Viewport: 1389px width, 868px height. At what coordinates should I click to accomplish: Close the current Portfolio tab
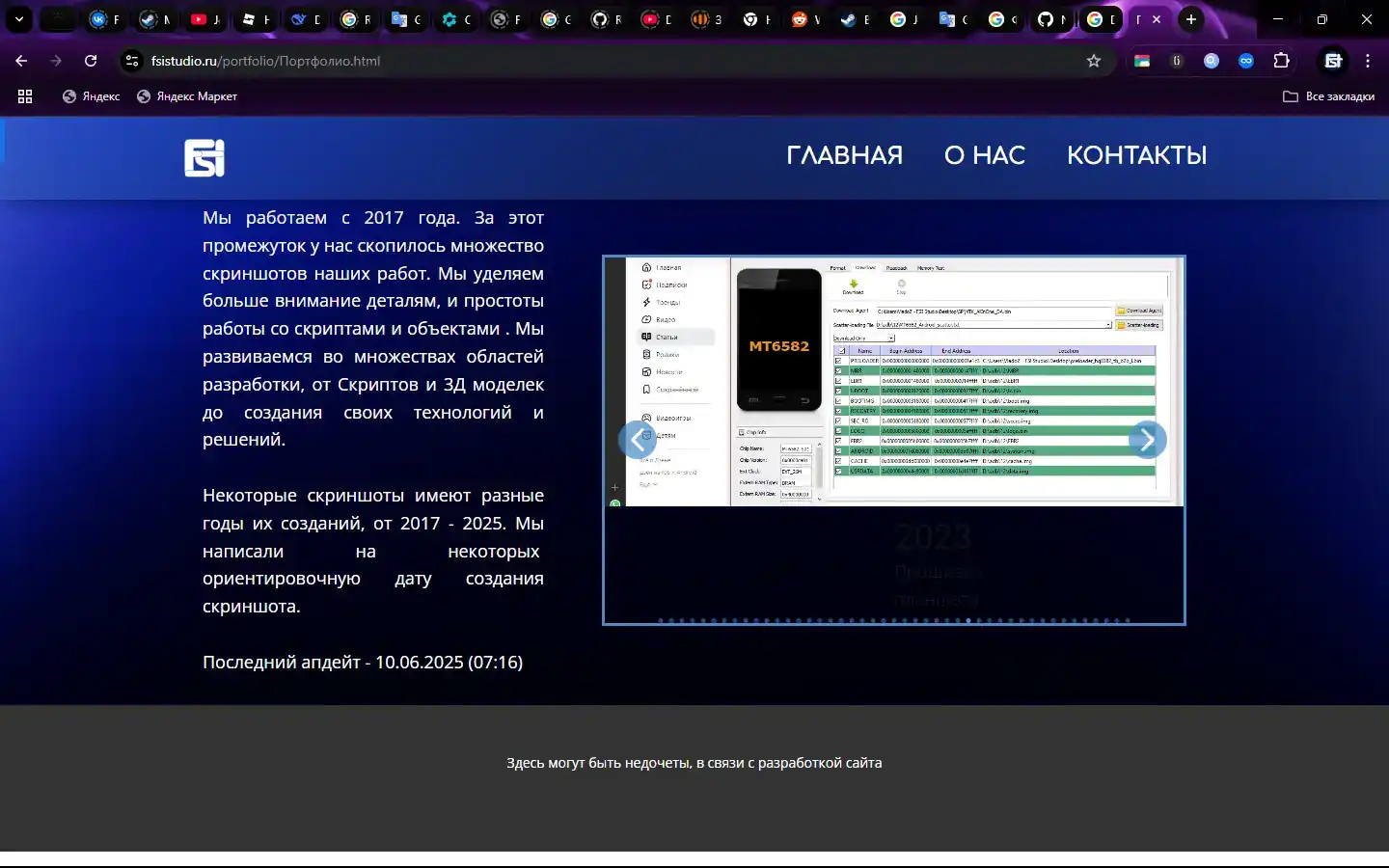coord(1157,19)
